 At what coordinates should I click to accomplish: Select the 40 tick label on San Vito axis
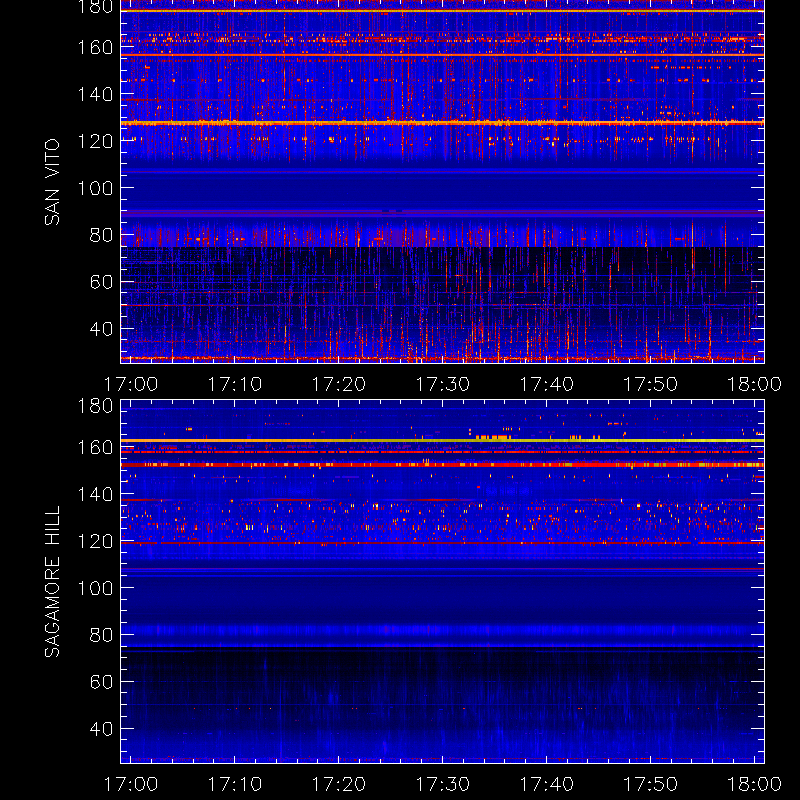(x=102, y=329)
